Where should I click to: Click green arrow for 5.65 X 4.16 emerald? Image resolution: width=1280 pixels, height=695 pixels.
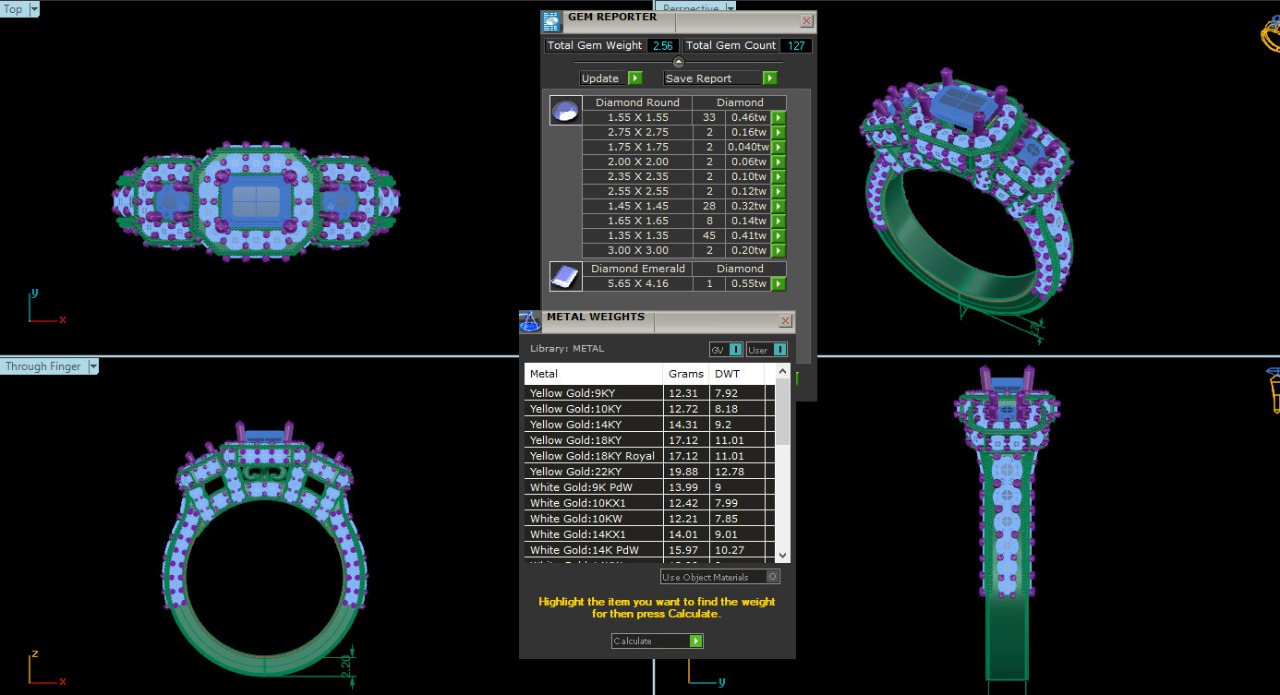(x=778, y=284)
